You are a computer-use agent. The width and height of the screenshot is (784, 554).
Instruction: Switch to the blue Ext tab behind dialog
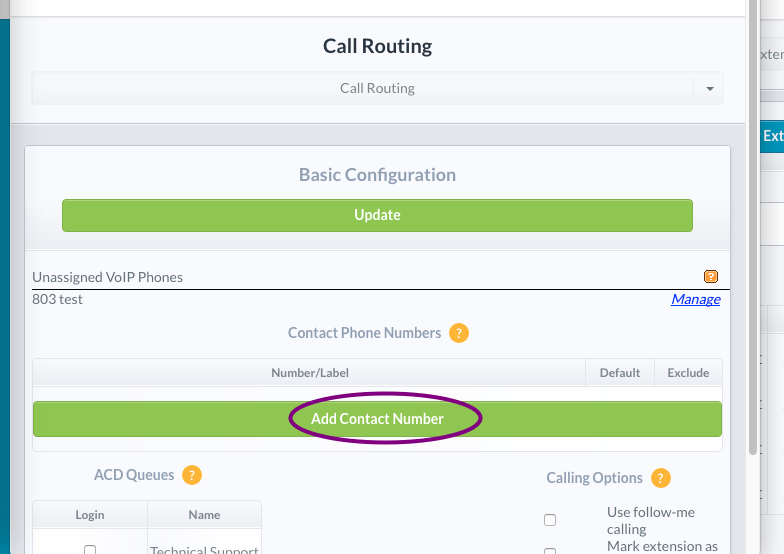[x=772, y=136]
